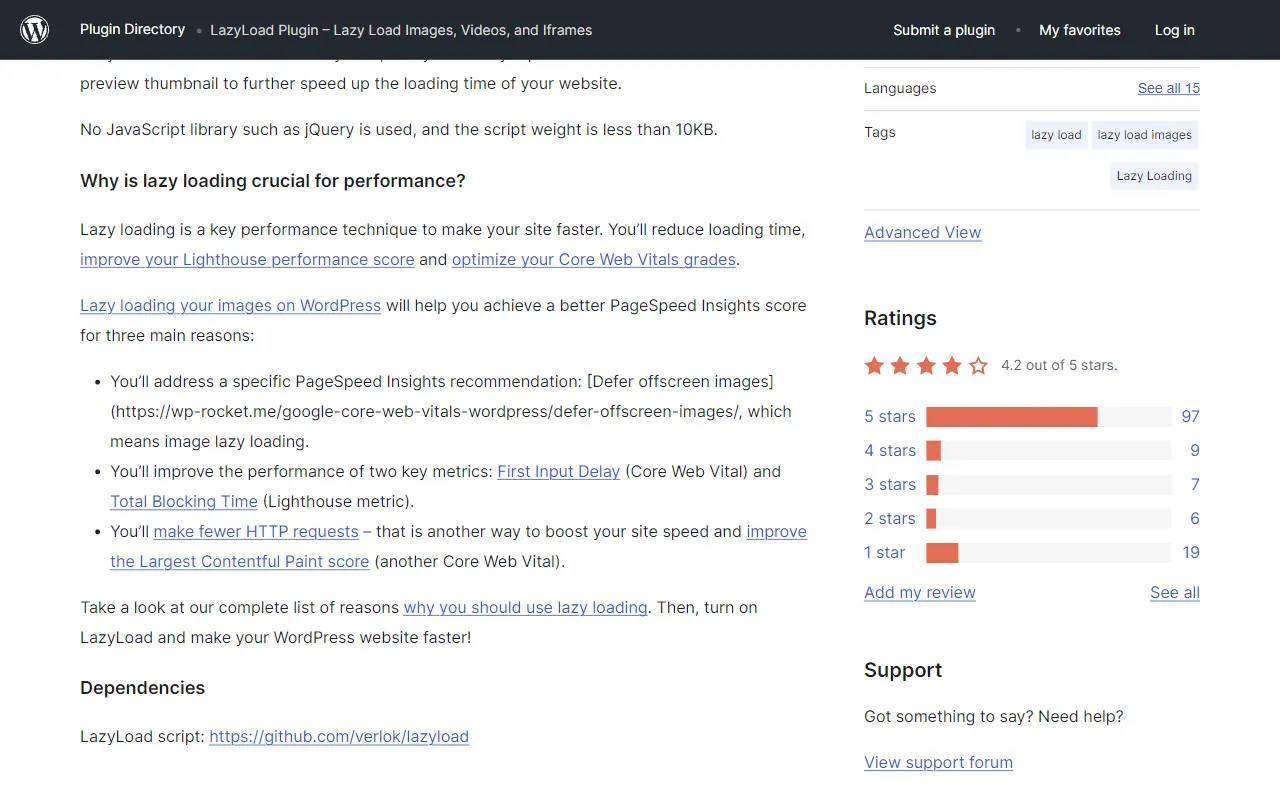Viewport: 1280px width, 800px height.
Task: Filter reviews by 1 star
Action: click(885, 552)
